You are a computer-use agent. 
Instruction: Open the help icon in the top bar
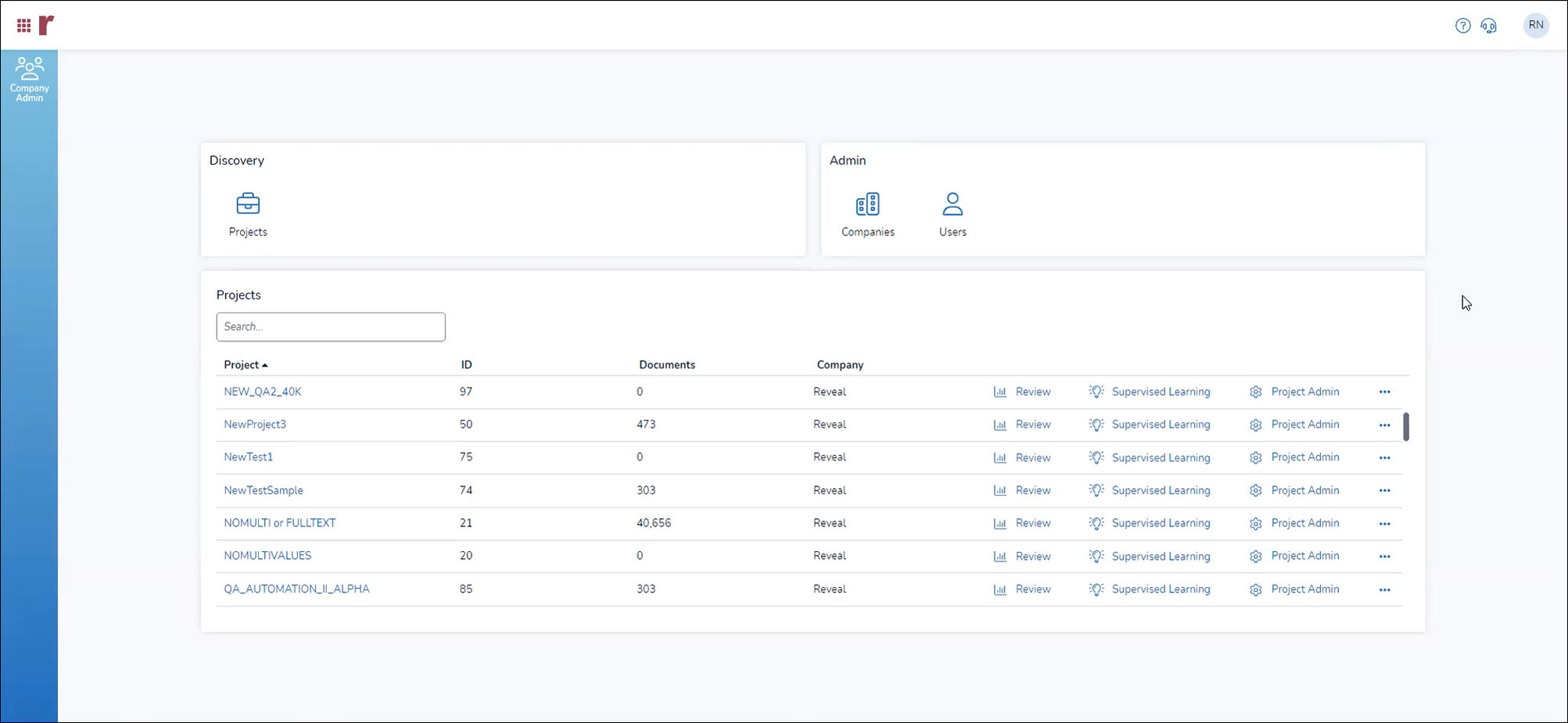[x=1462, y=25]
